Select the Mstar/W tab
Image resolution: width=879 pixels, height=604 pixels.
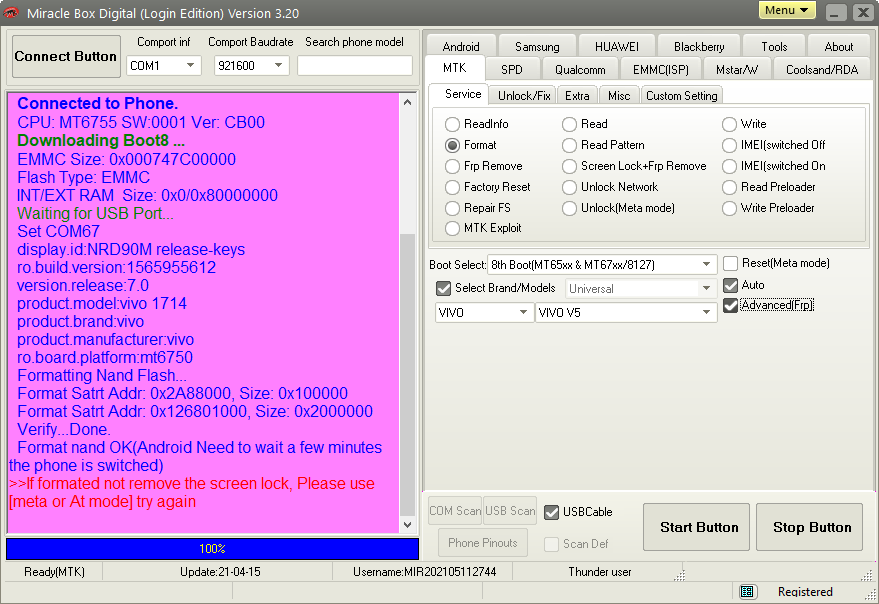(x=737, y=70)
